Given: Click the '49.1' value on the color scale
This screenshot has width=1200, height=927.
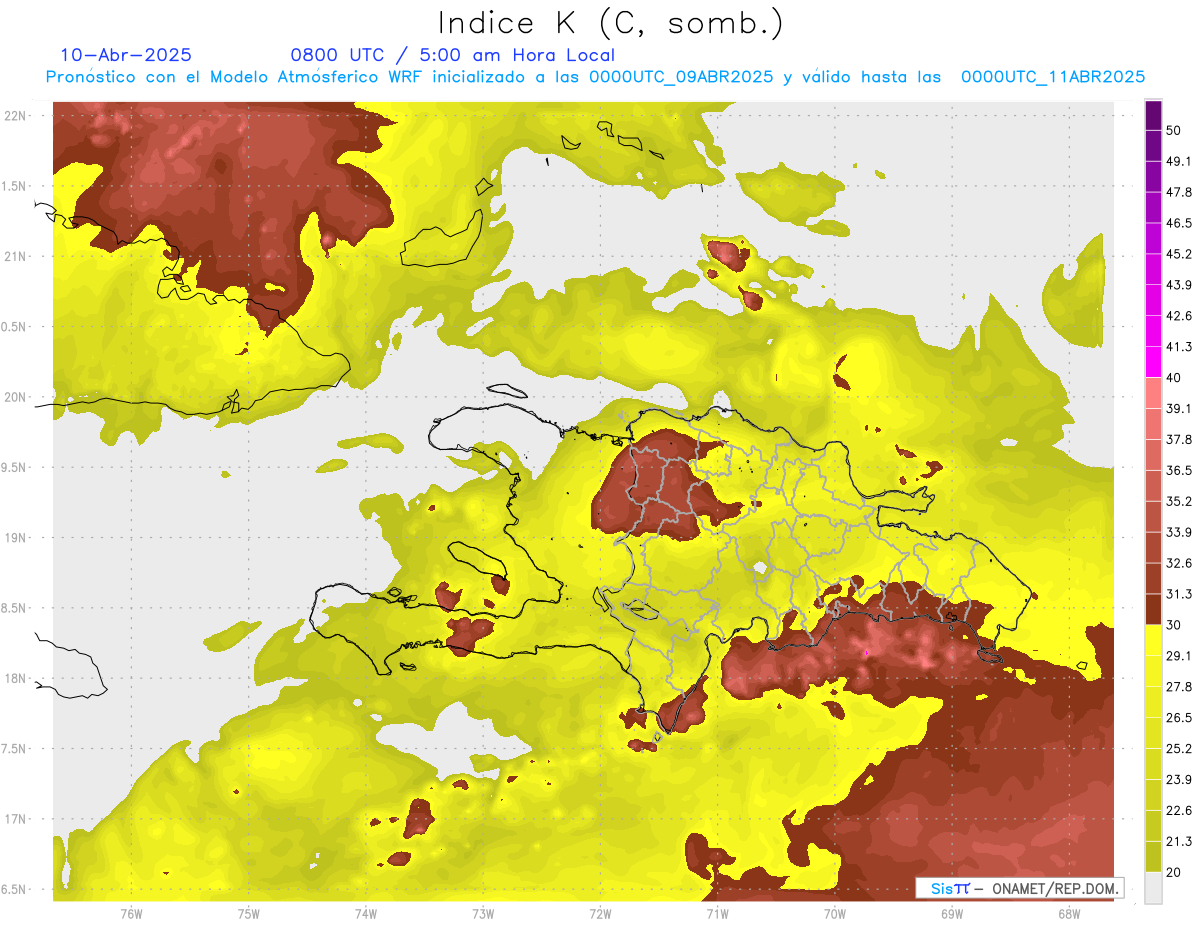Looking at the screenshot, I should point(1180,161).
